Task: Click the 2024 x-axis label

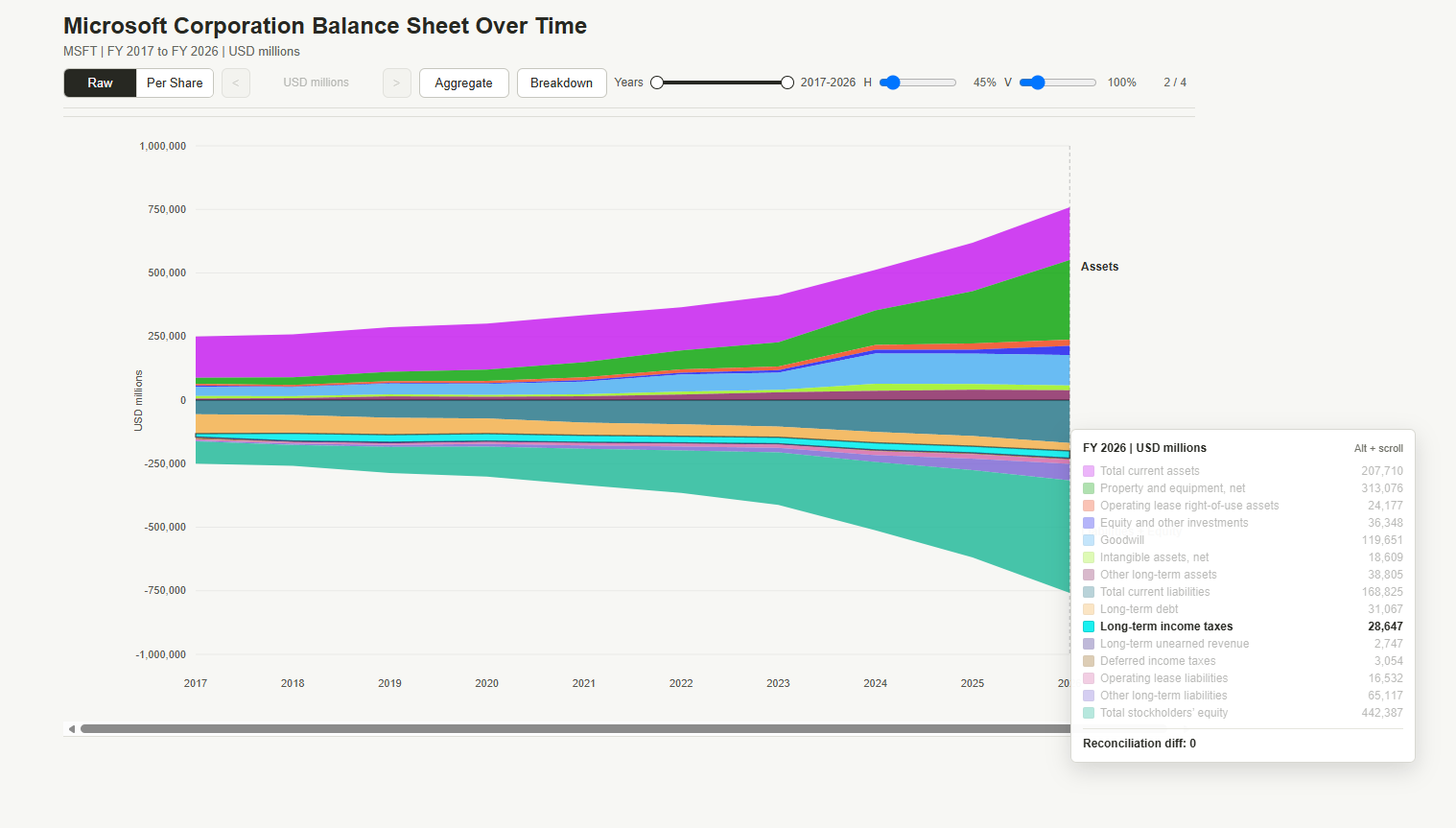Action: click(875, 683)
